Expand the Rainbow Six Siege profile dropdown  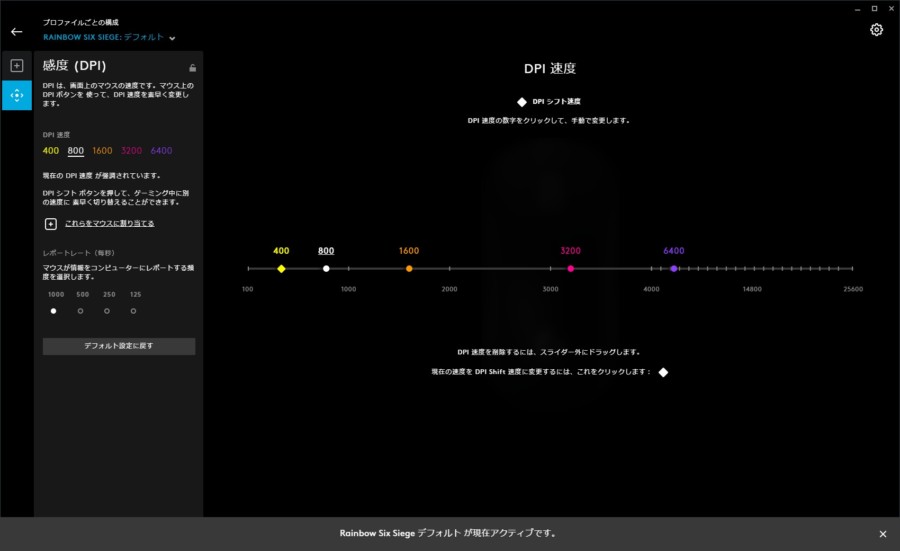click(172, 38)
